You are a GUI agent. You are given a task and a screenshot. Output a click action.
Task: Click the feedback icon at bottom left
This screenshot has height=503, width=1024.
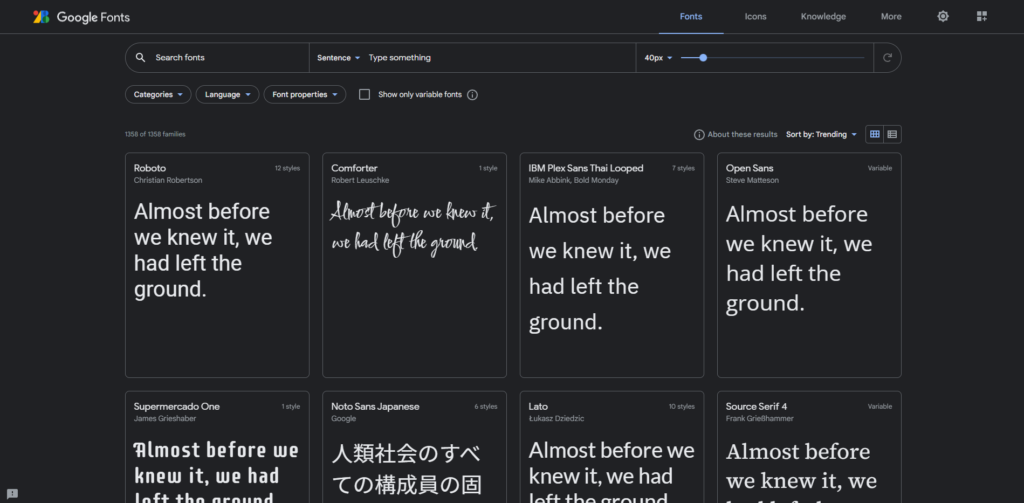coord(12,493)
